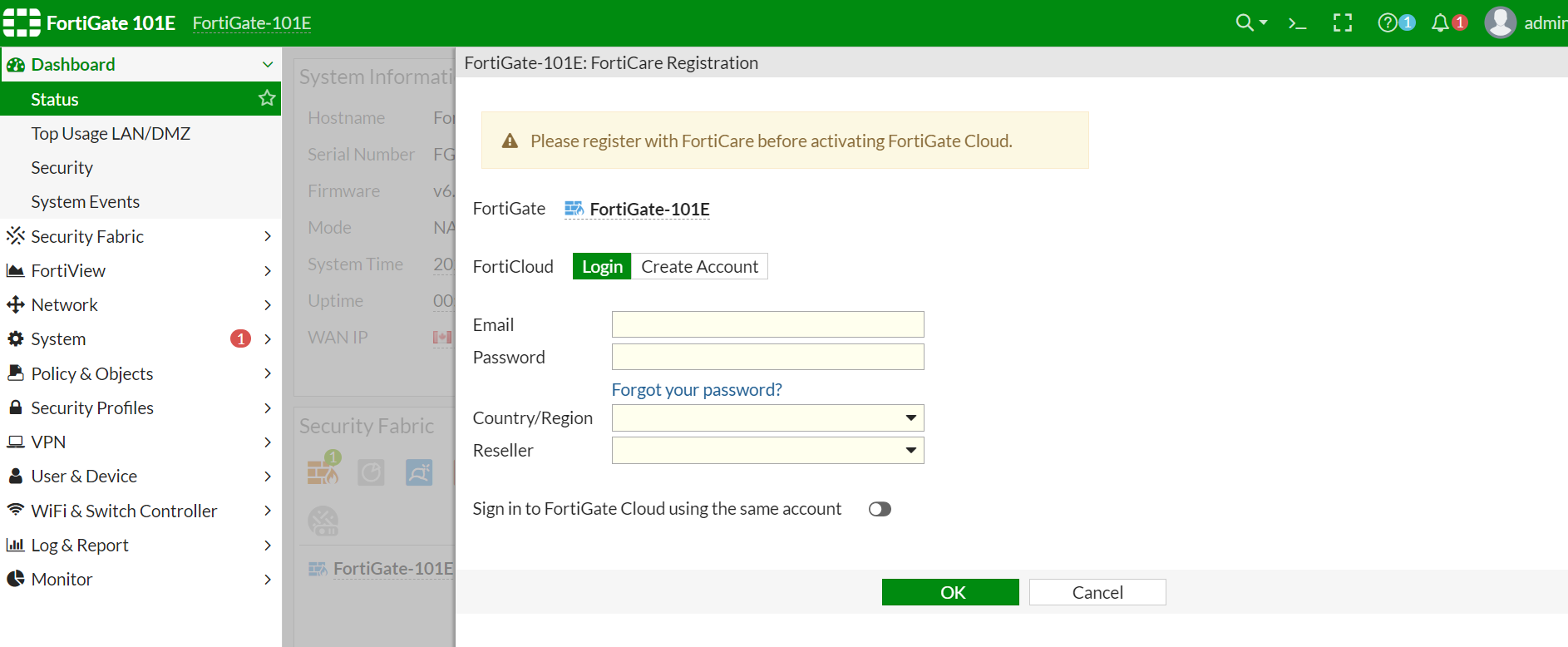Viewport: 1568px width, 647px height.
Task: Open the CLI console icon
Action: pyautogui.click(x=1297, y=23)
